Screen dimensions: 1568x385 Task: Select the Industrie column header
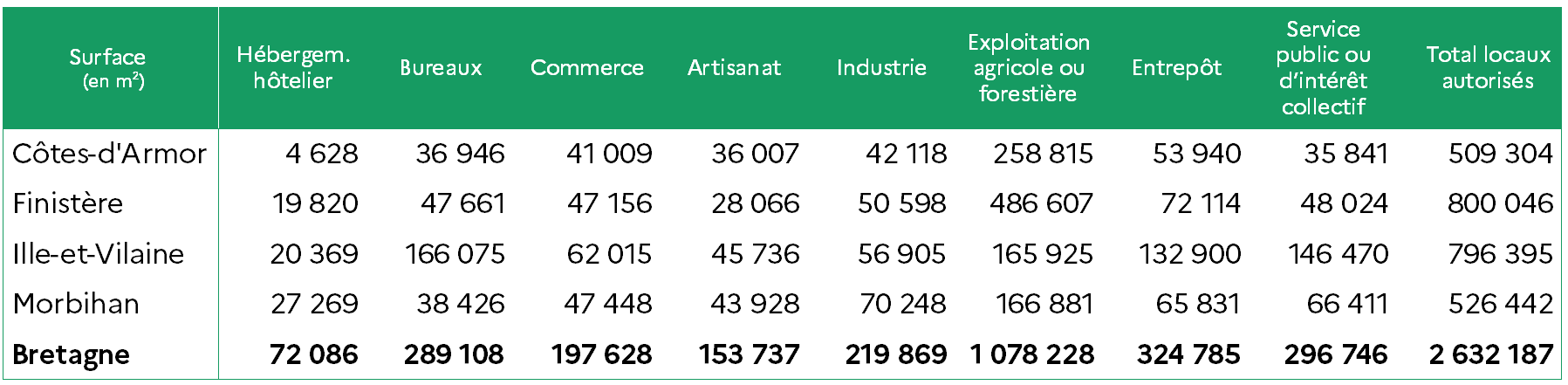pos(881,68)
